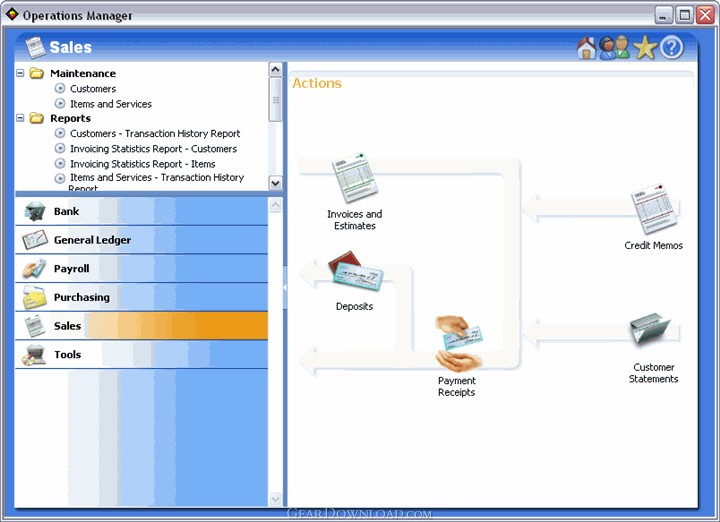This screenshot has width=720, height=522.
Task: Collapse the Reports tree node
Action: click(20, 118)
